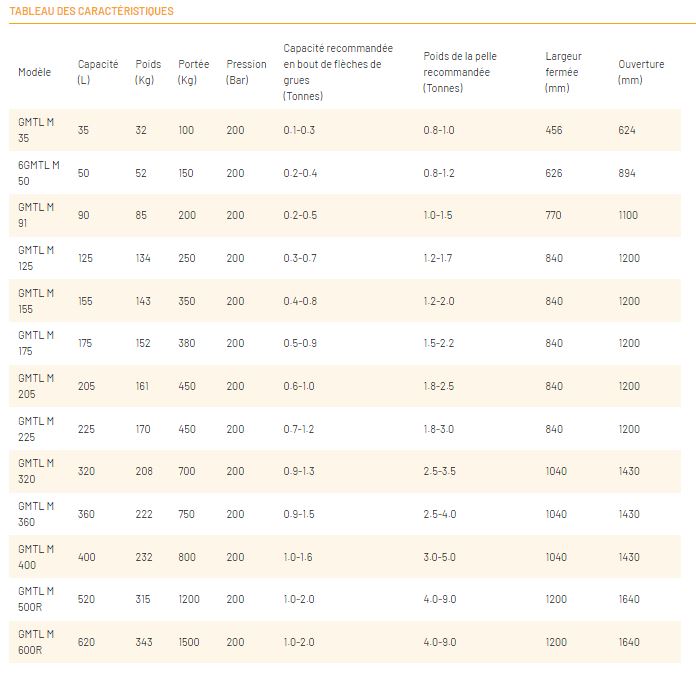The width and height of the screenshot is (696, 674).
Task: Click the 0.1-0.3 crane capacity value
Action: (x=299, y=131)
